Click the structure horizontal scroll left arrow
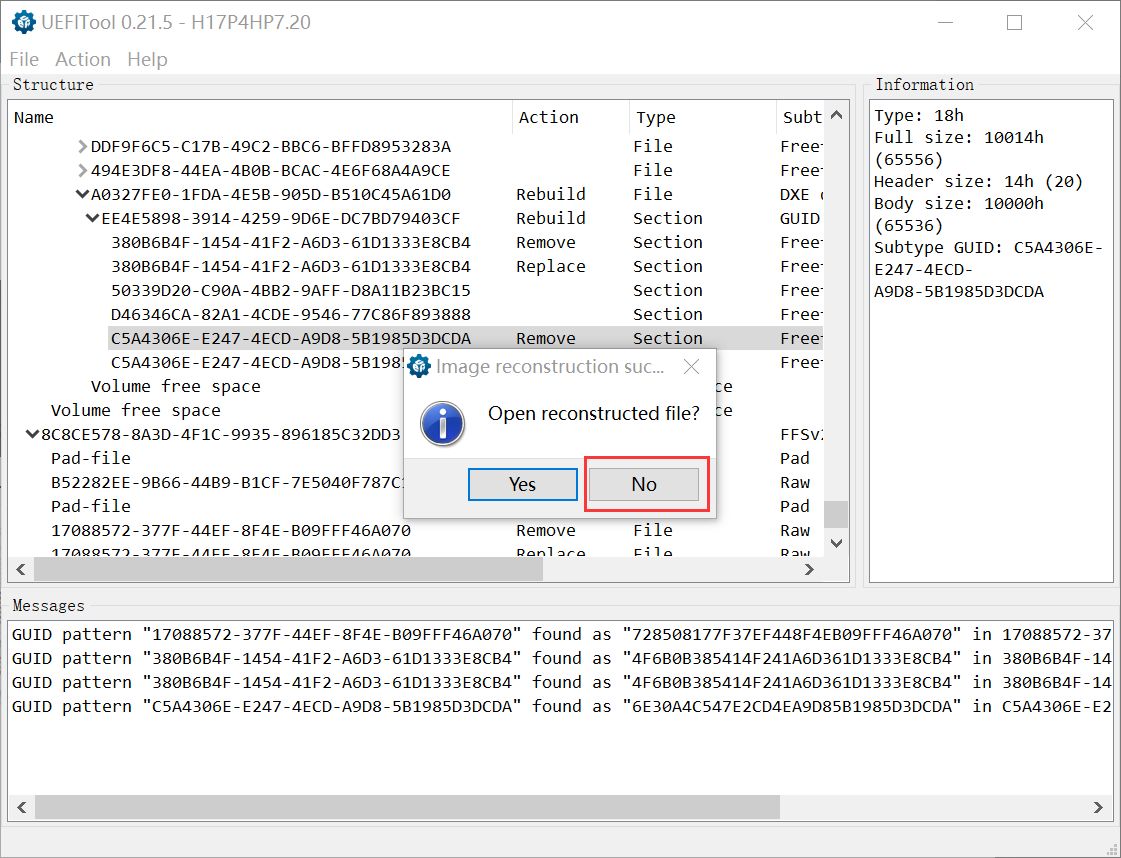 pos(21,570)
